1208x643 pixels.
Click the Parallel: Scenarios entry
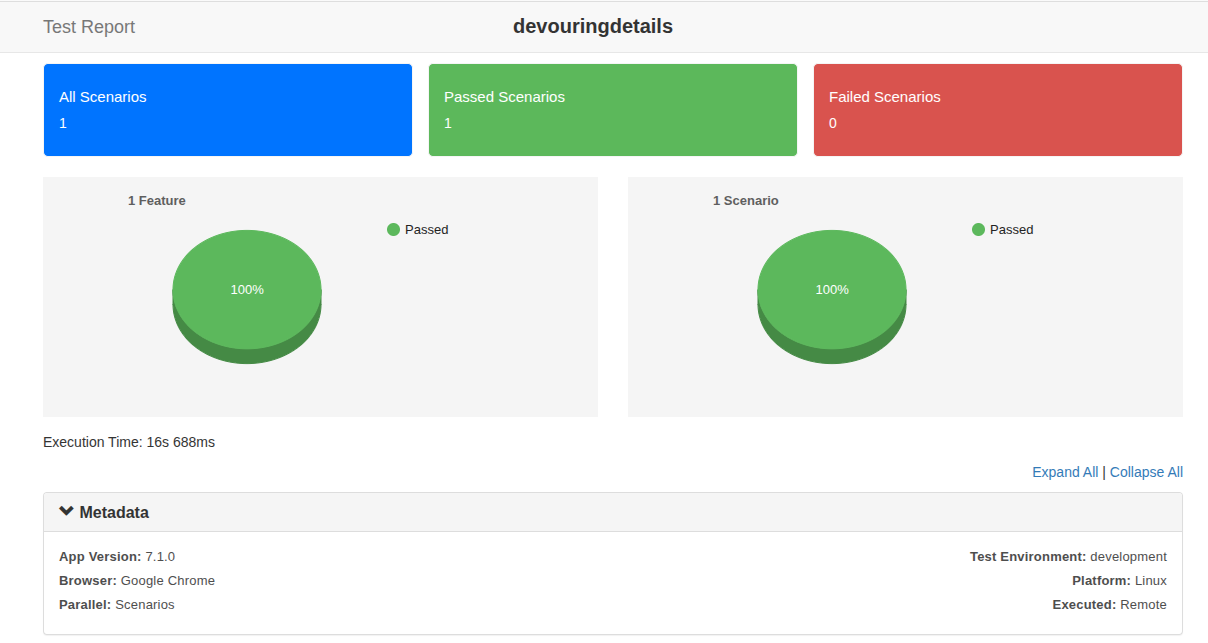click(x=117, y=604)
